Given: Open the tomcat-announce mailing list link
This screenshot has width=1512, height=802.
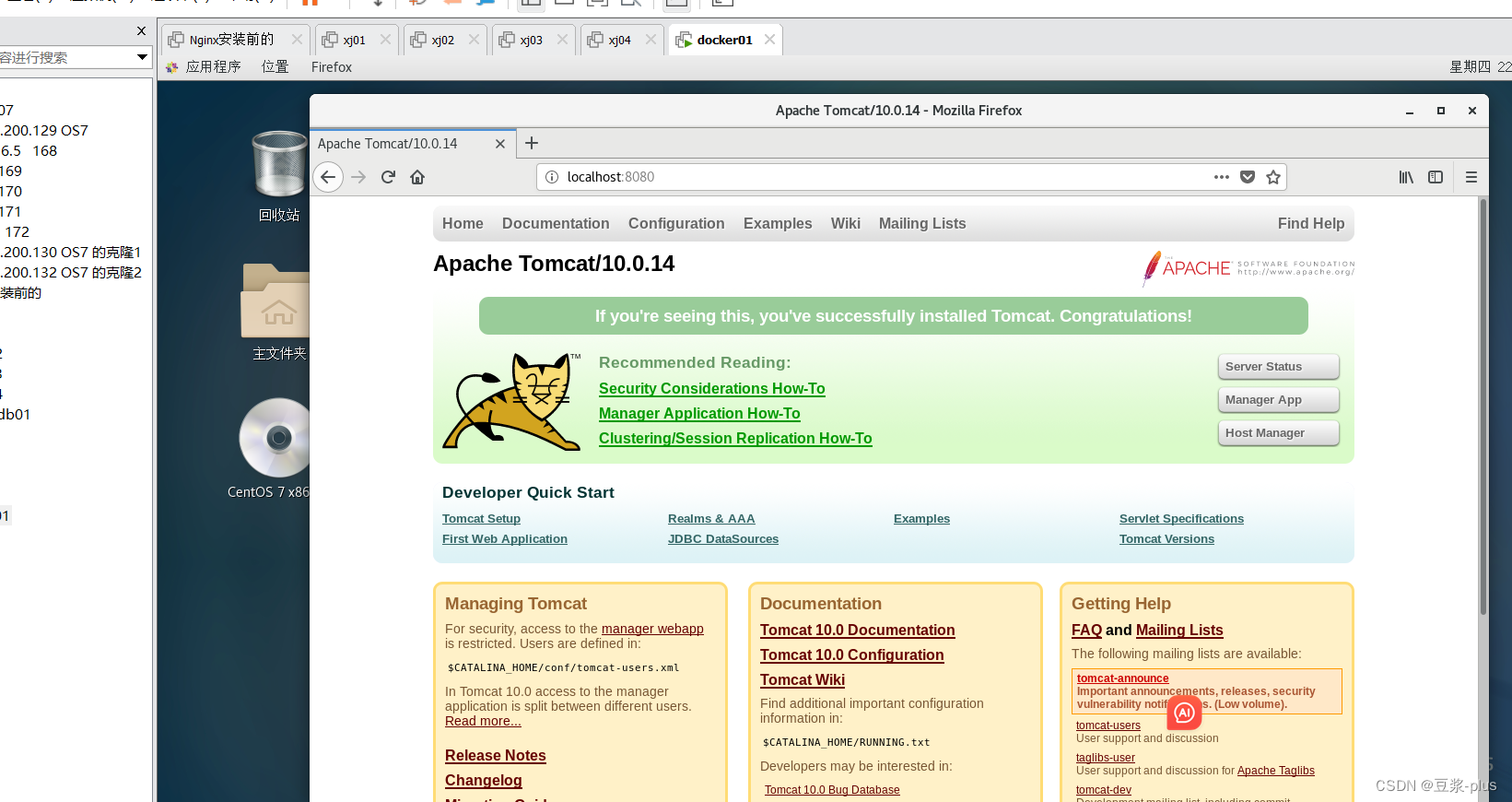Looking at the screenshot, I should click(1122, 678).
